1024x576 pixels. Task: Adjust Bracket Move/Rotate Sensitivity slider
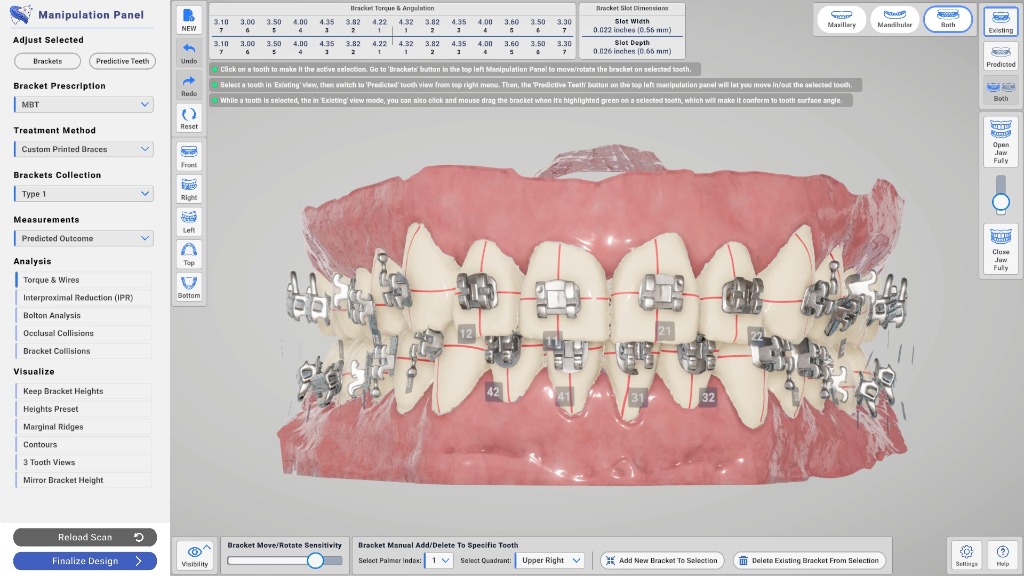pyautogui.click(x=315, y=561)
